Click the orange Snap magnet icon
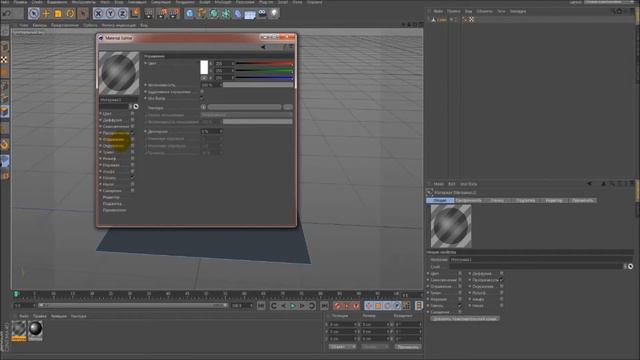The width and height of the screenshot is (640, 360). (5, 144)
